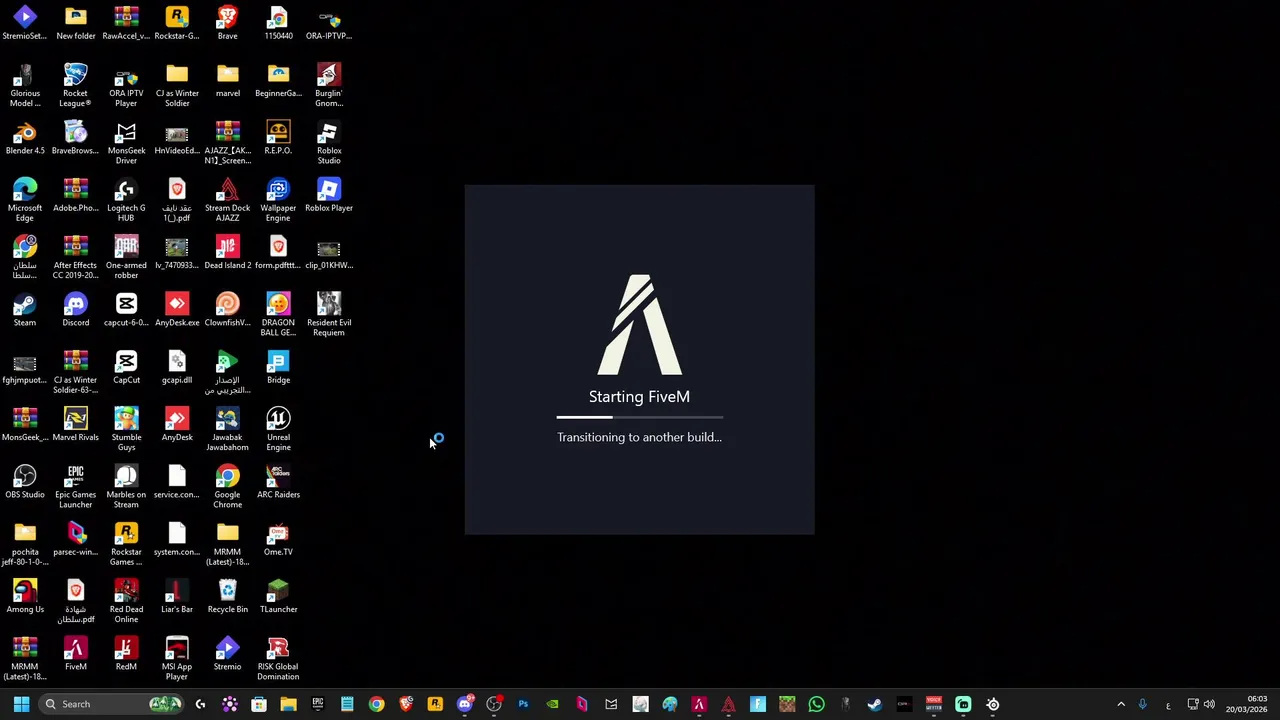This screenshot has width=1280, height=720.
Task: Open Discord from the taskbar
Action: (464, 704)
